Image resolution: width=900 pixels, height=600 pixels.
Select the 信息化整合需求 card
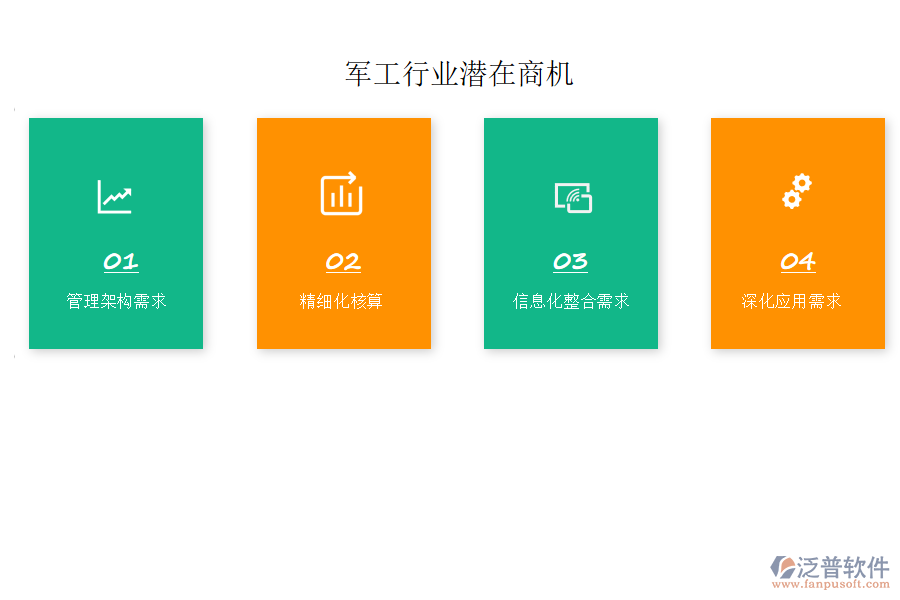coord(571,233)
